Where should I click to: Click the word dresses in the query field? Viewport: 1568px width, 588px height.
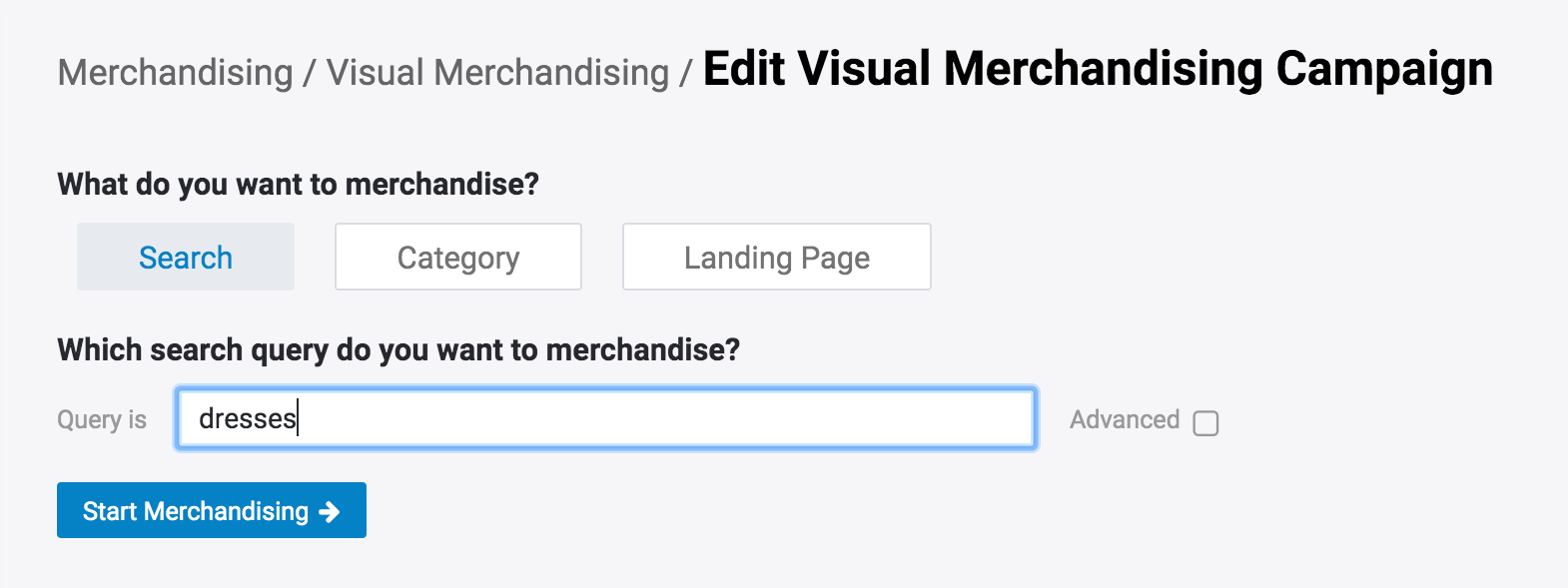[x=247, y=418]
